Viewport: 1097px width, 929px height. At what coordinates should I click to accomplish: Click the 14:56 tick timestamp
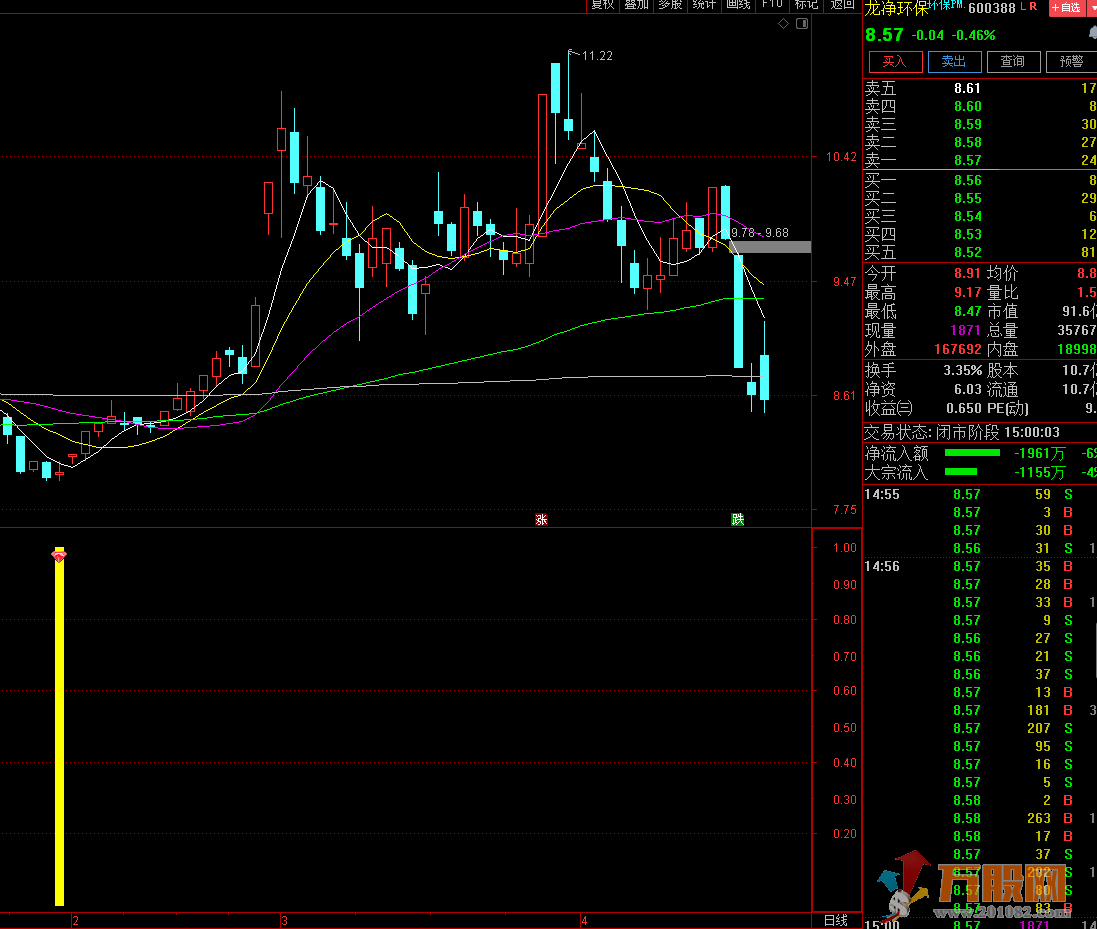pyautogui.click(x=882, y=567)
